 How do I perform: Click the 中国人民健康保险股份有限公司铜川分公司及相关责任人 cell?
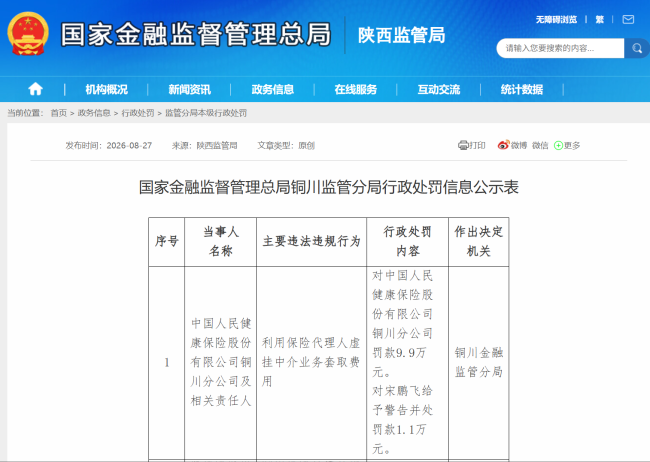point(221,362)
